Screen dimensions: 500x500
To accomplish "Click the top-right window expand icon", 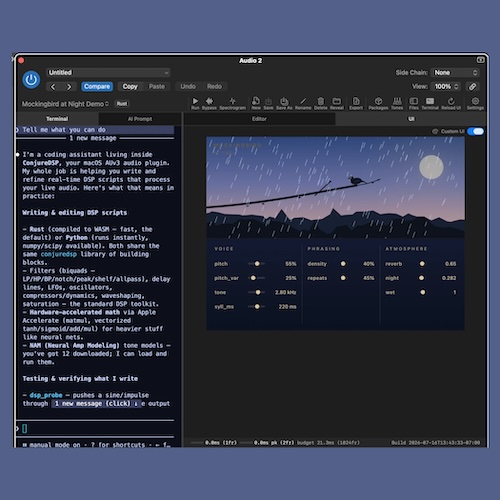I will pyautogui.click(x=480, y=60).
